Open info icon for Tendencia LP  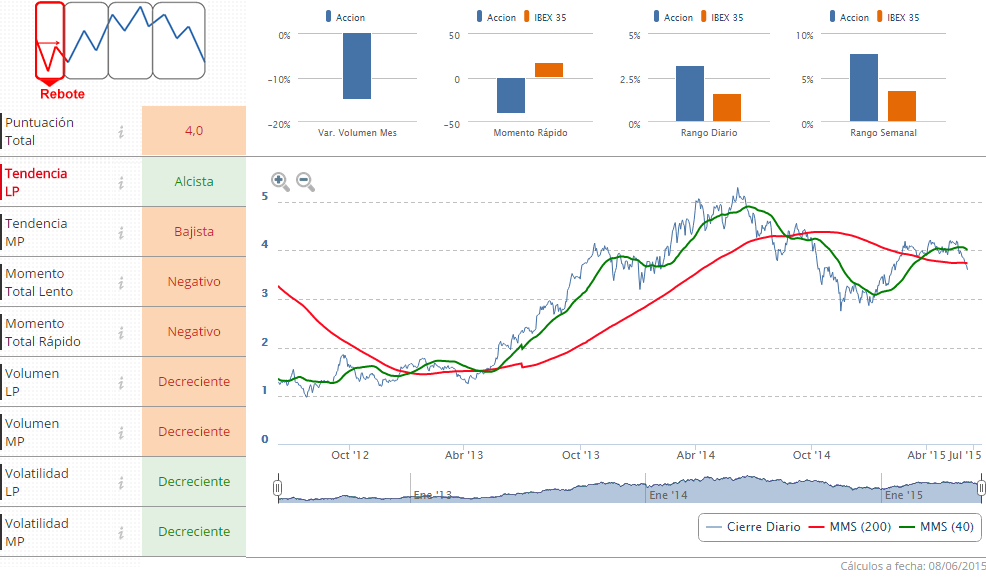(121, 182)
